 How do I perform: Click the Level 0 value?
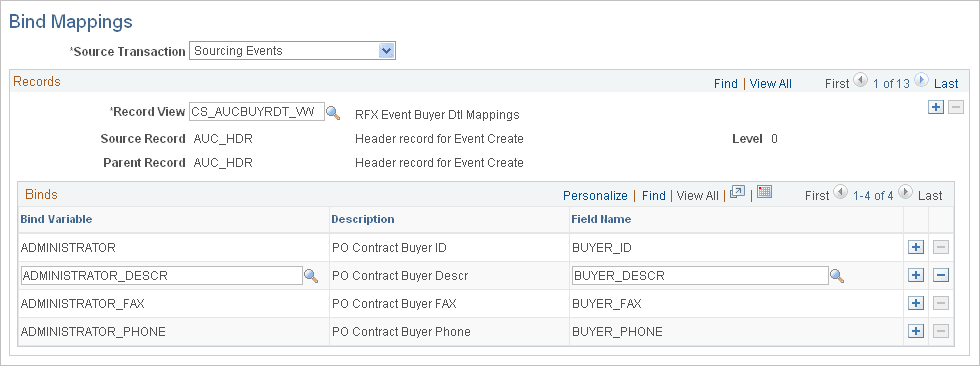(x=774, y=139)
